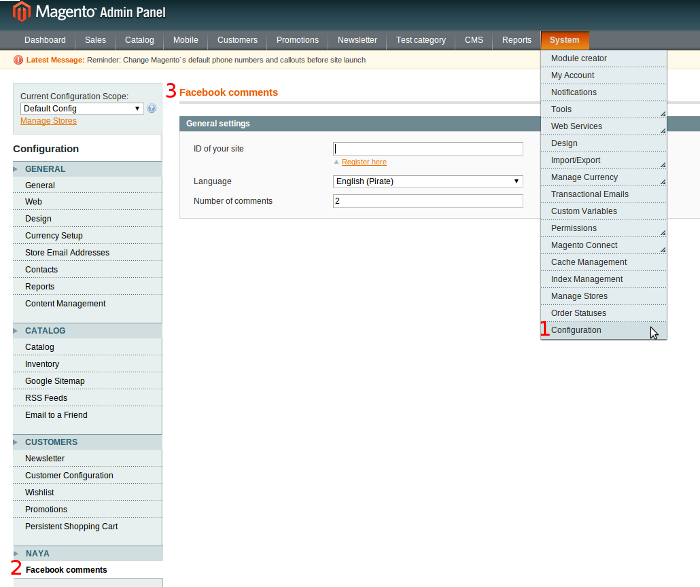
Task: Click the Number of comments field
Action: [x=428, y=201]
